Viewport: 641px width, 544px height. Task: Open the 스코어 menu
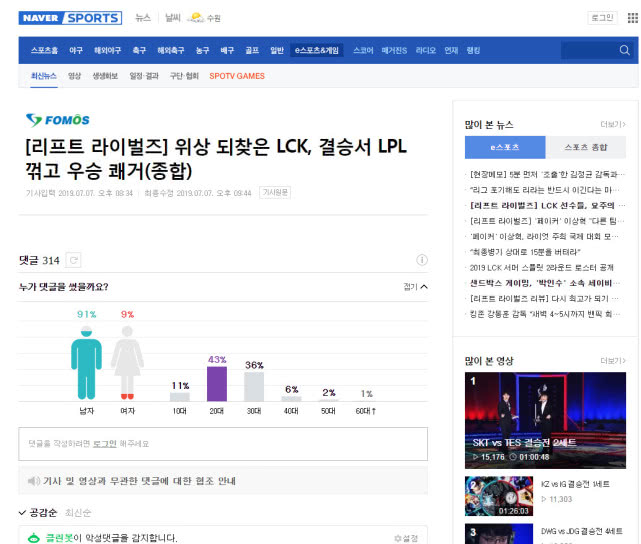pyautogui.click(x=363, y=50)
